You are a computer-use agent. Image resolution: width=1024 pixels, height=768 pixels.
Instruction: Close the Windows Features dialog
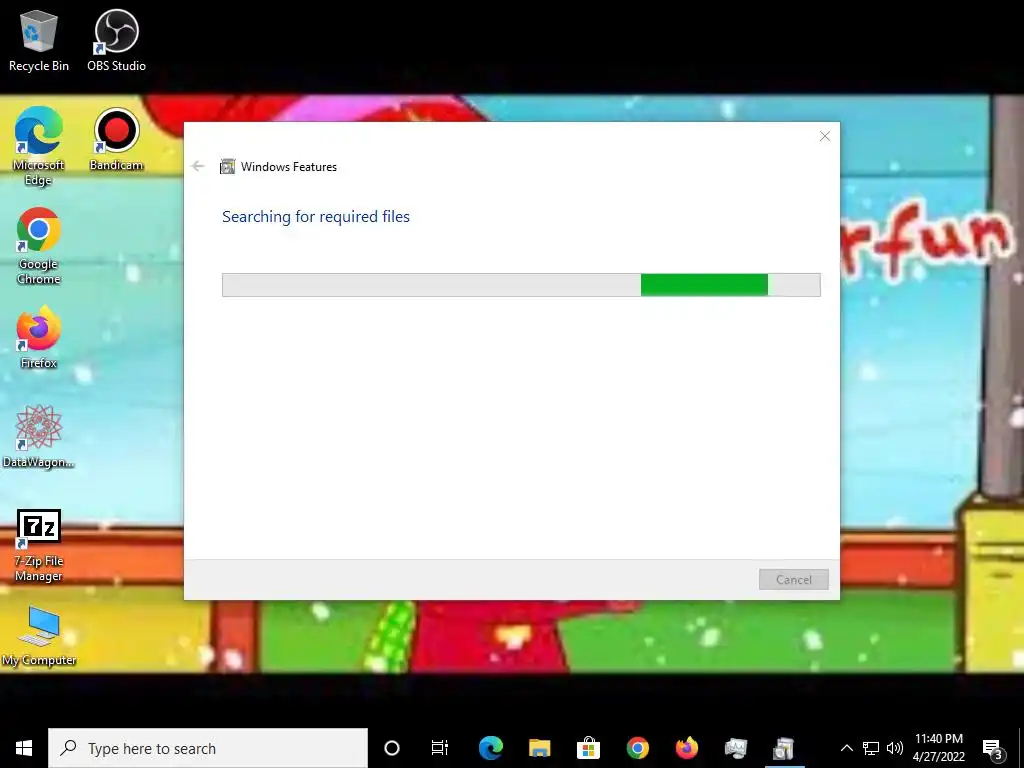coord(825,136)
